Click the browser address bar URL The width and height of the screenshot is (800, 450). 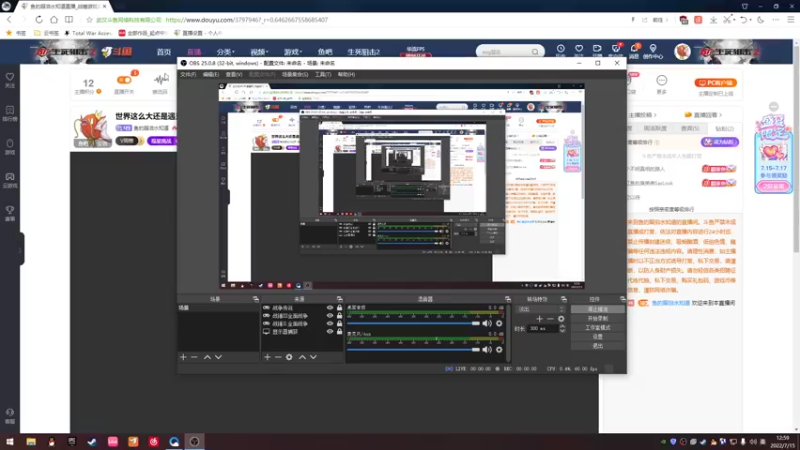(246, 20)
